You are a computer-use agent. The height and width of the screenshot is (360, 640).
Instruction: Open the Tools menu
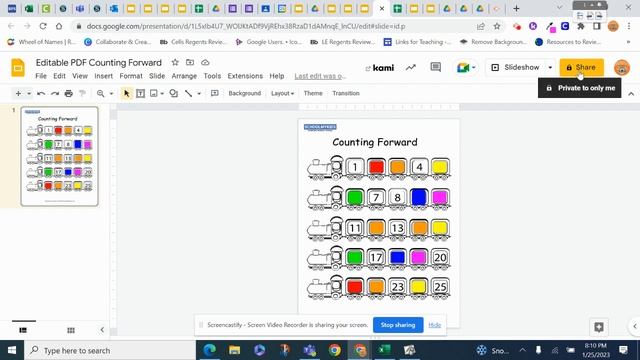pyautogui.click(x=212, y=76)
